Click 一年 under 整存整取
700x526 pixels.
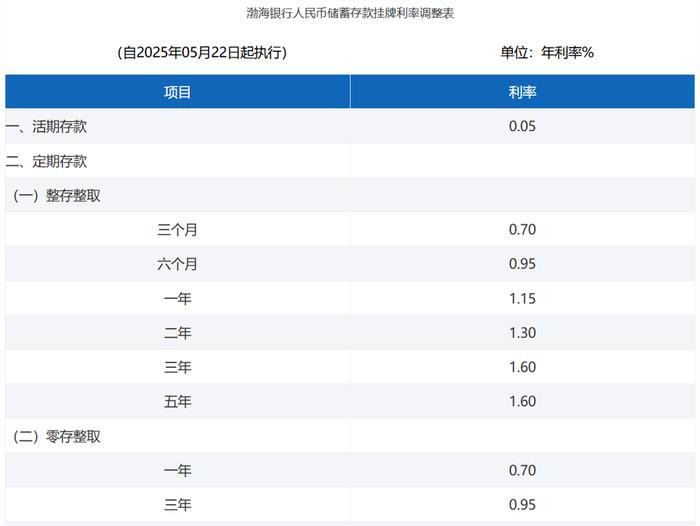177,298
